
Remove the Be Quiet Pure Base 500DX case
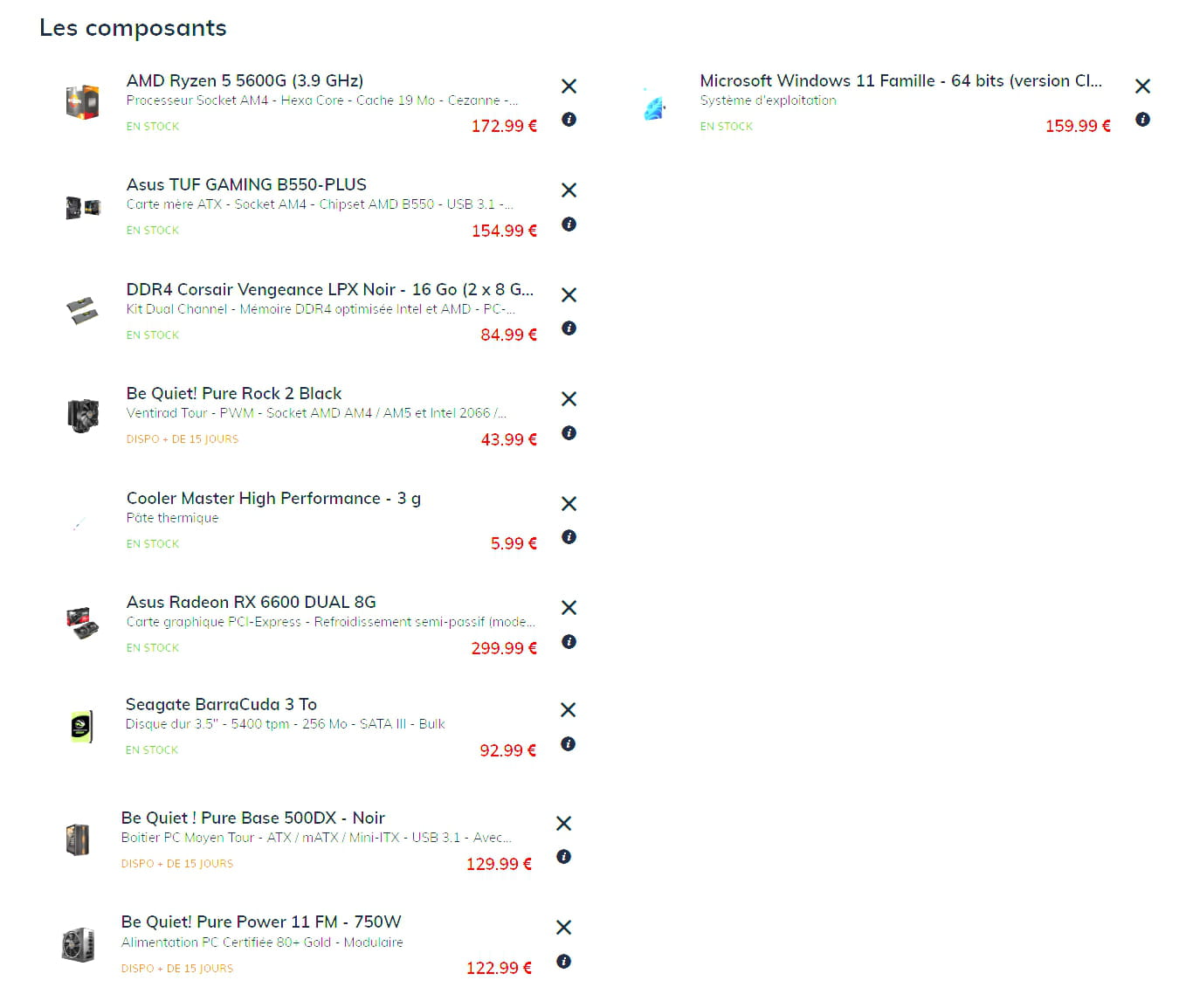tap(563, 823)
